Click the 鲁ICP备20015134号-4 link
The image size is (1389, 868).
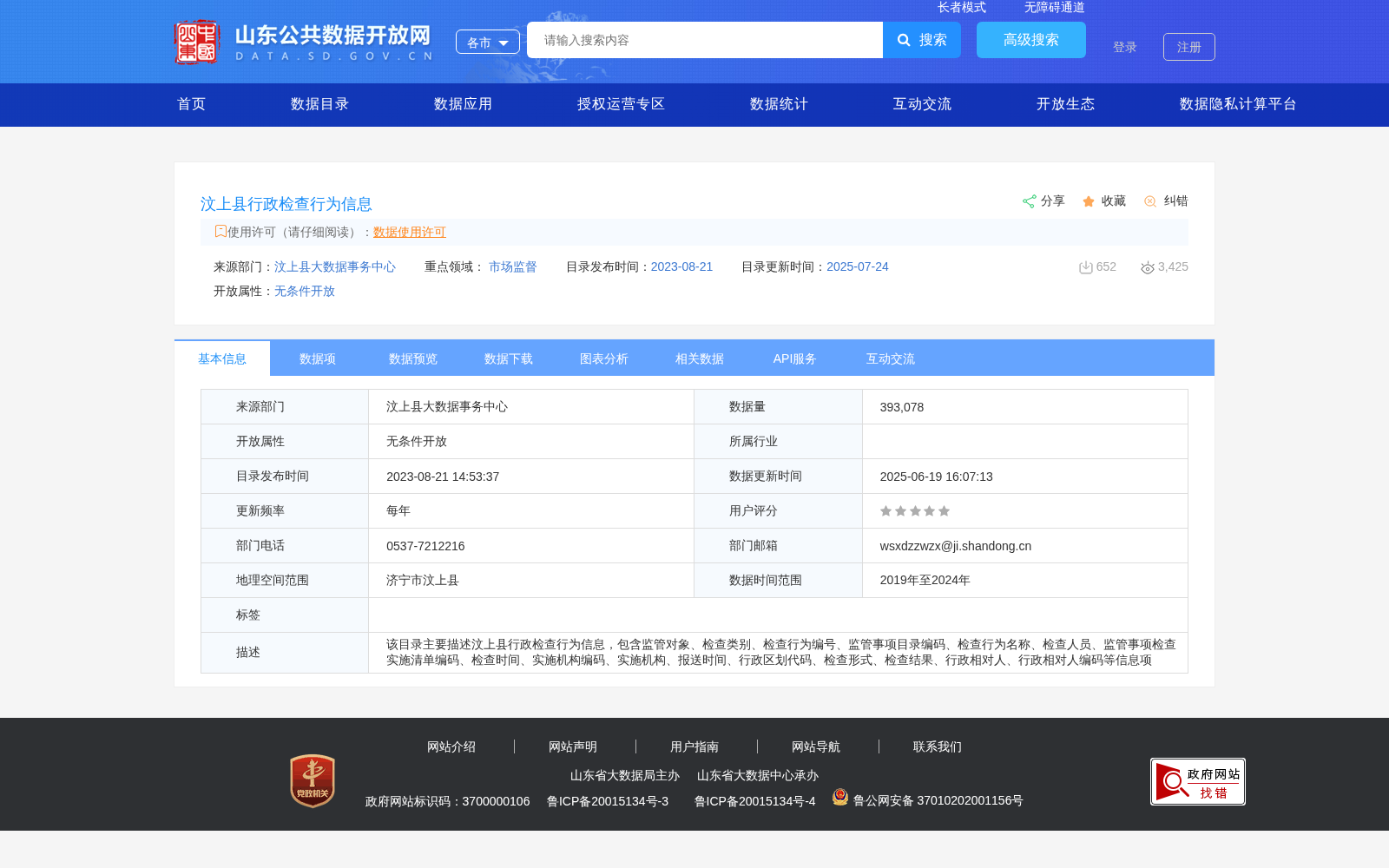click(754, 801)
